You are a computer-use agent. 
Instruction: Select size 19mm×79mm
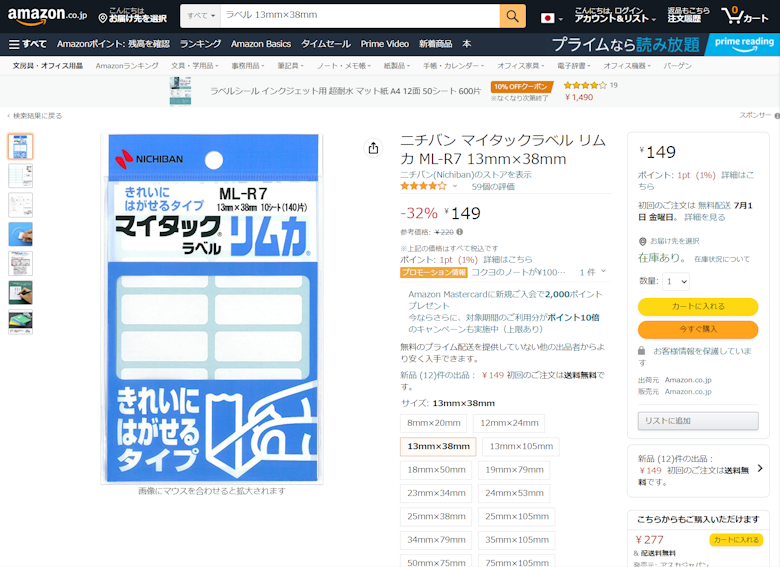[514, 470]
